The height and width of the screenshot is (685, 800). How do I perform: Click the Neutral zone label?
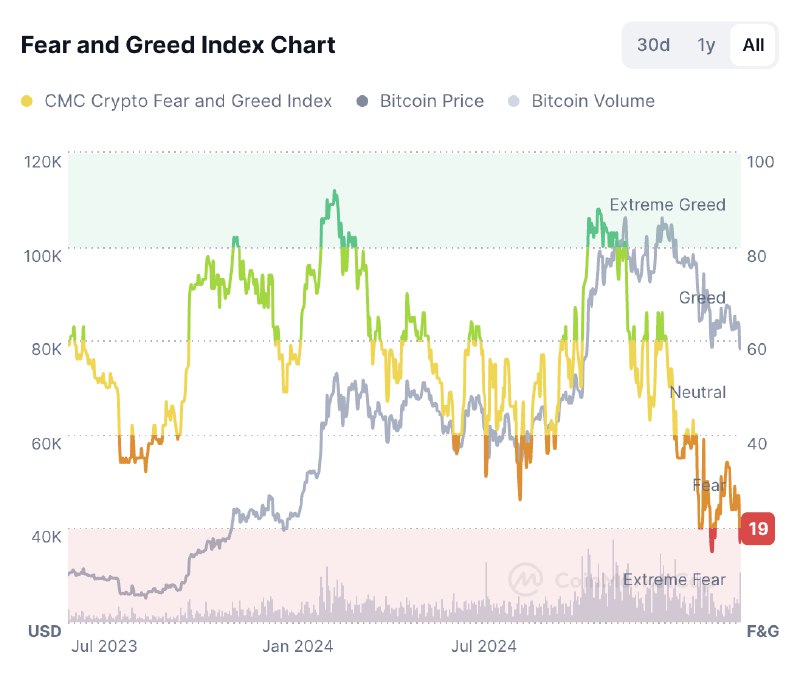(698, 392)
